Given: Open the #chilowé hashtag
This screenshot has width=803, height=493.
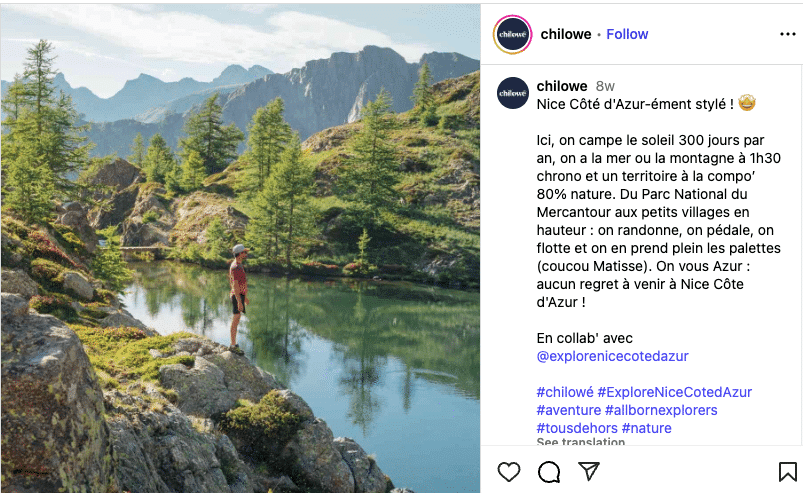Looking at the screenshot, I should 564,392.
